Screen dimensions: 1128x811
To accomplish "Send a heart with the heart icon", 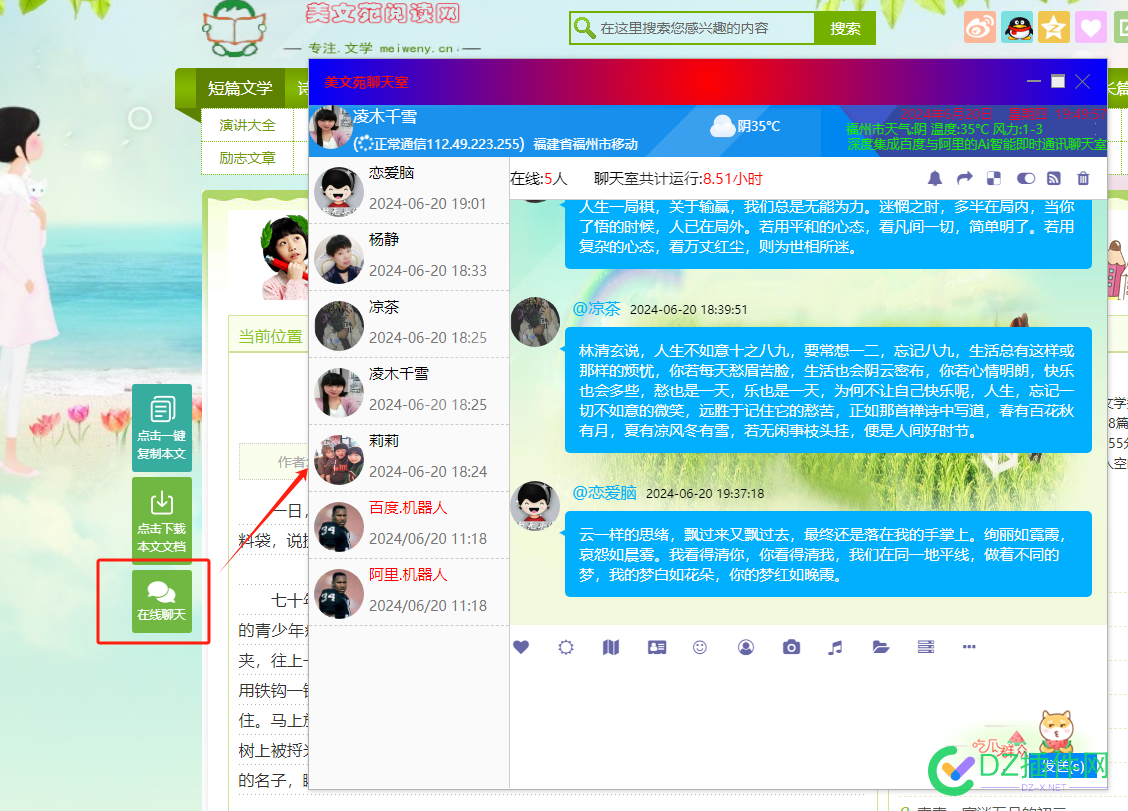I will 521,647.
